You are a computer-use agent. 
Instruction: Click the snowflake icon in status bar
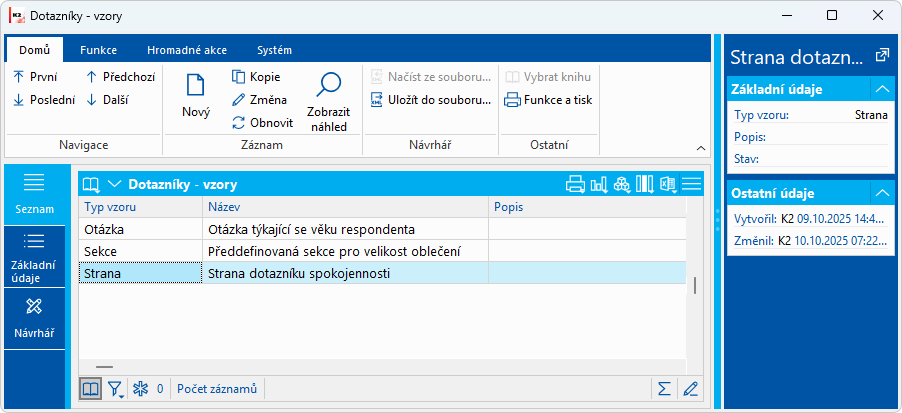[x=140, y=388]
